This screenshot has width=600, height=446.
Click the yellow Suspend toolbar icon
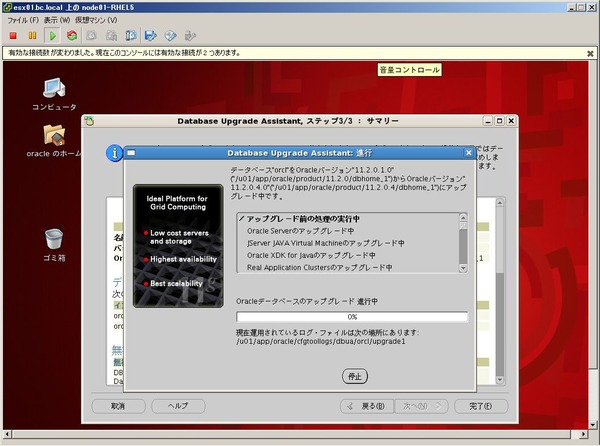pos(33,36)
